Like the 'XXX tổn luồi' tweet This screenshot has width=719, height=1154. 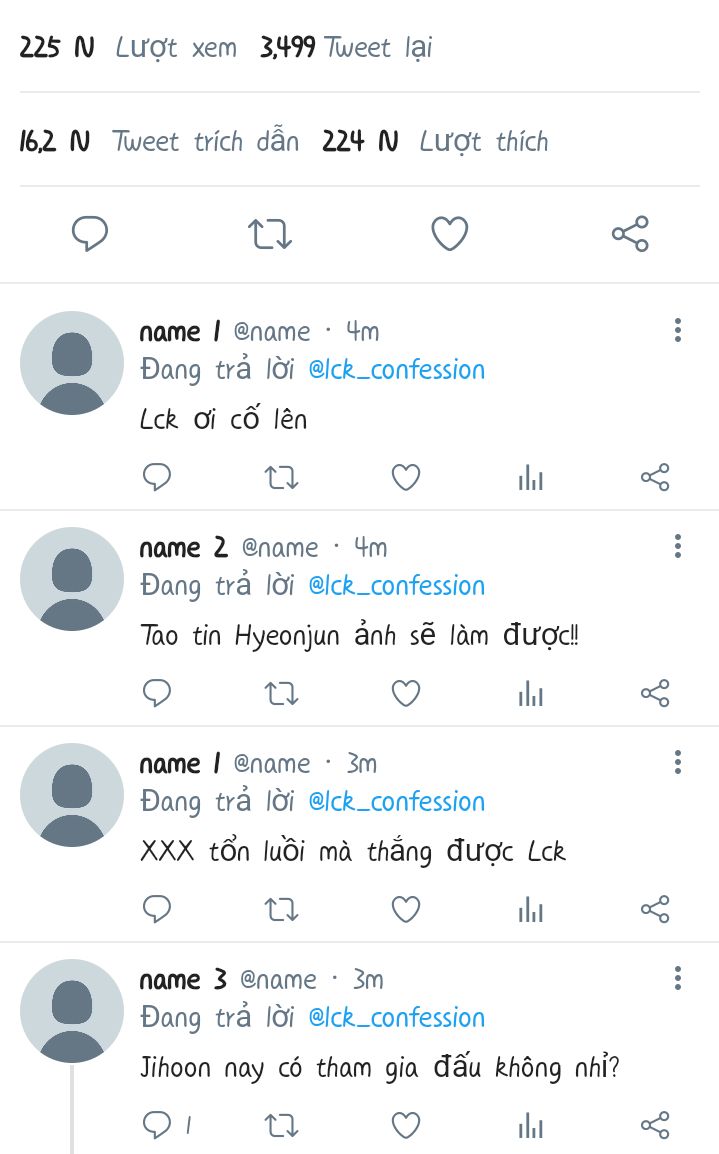[x=405, y=910]
